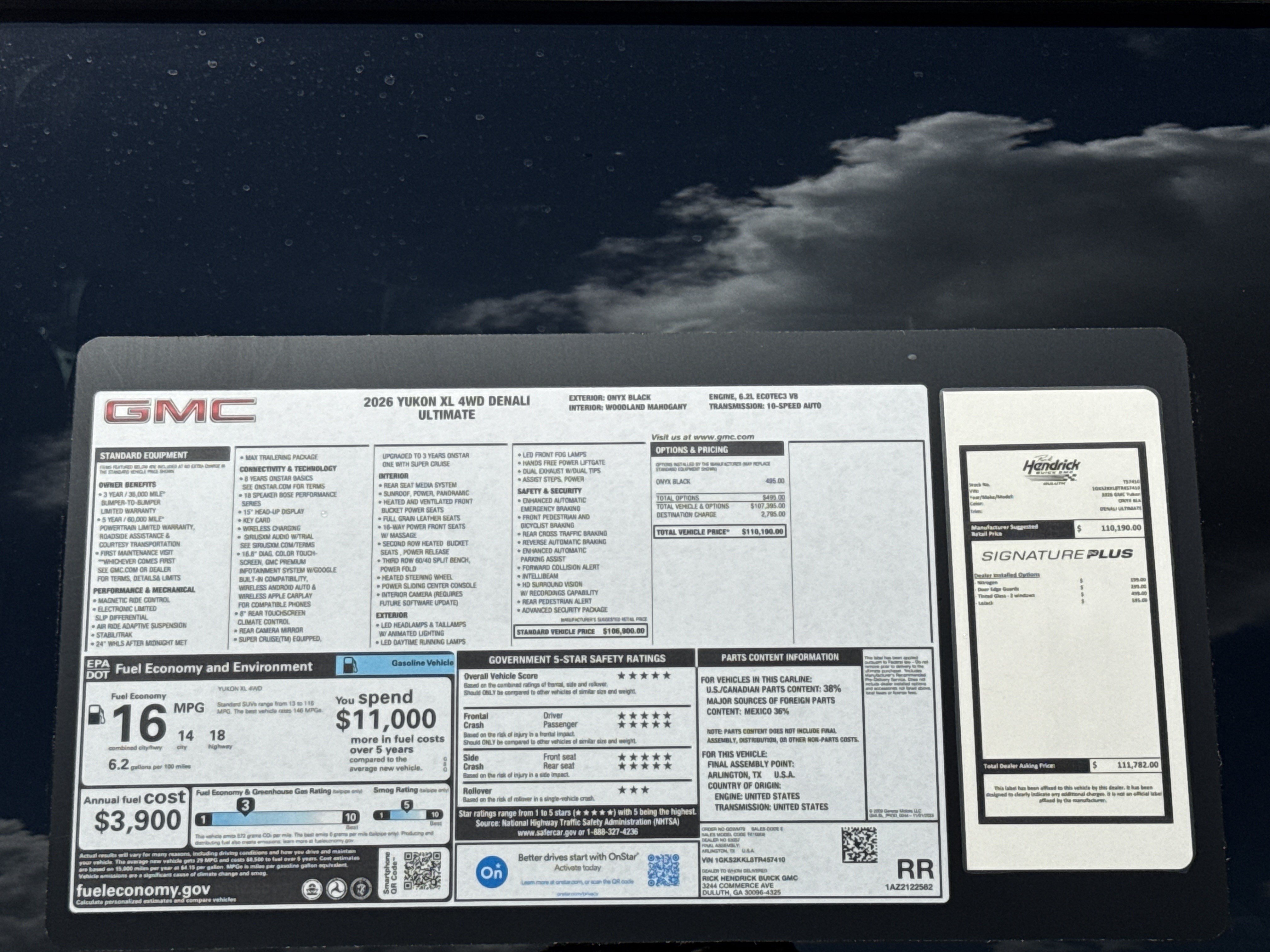
Task: Click 'Engine, 6.2L EcoTec3 V8' text
Action: tap(753, 396)
